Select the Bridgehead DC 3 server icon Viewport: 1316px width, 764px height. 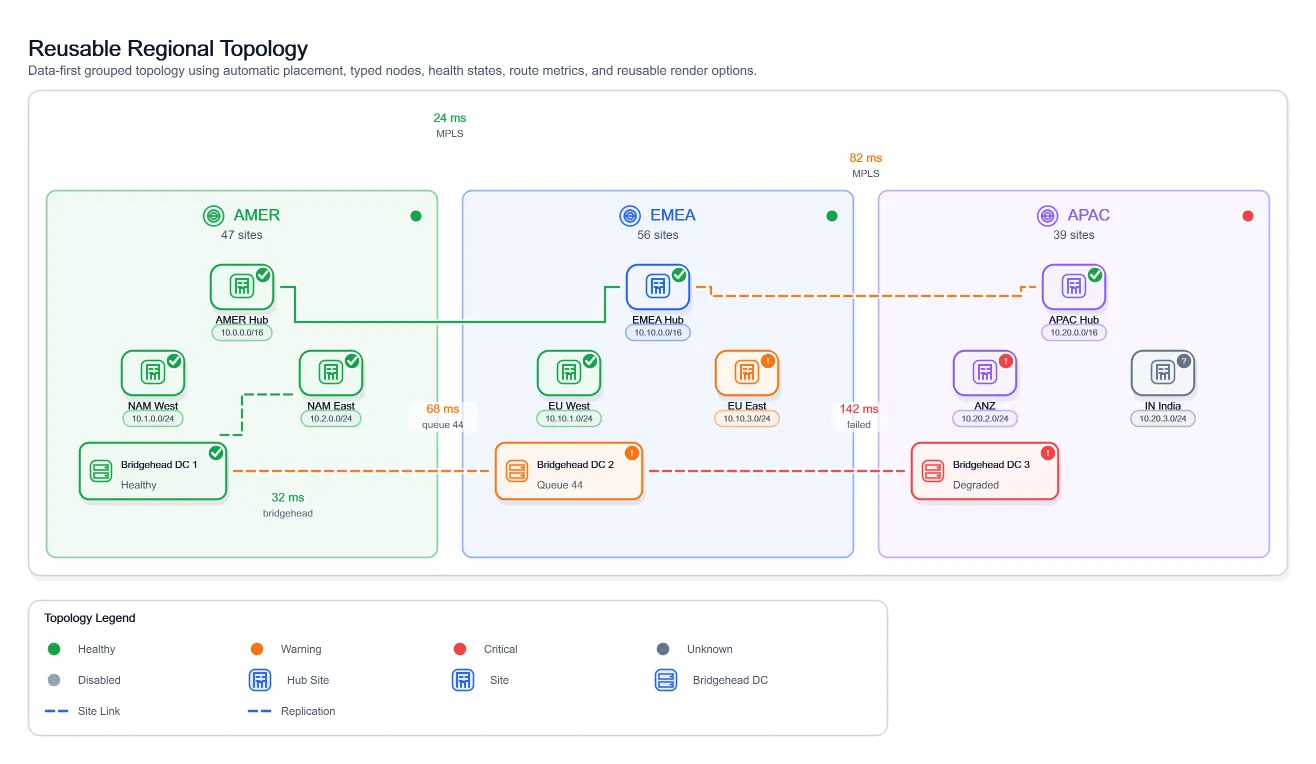click(x=933, y=471)
